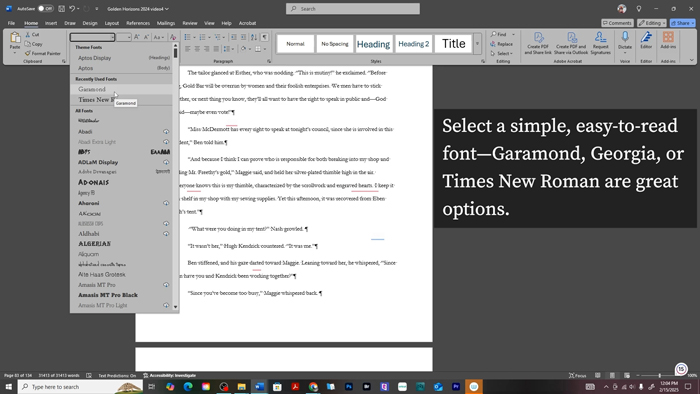Switch to the Review tab
Screen dimensions: 700x394
tap(190, 23)
